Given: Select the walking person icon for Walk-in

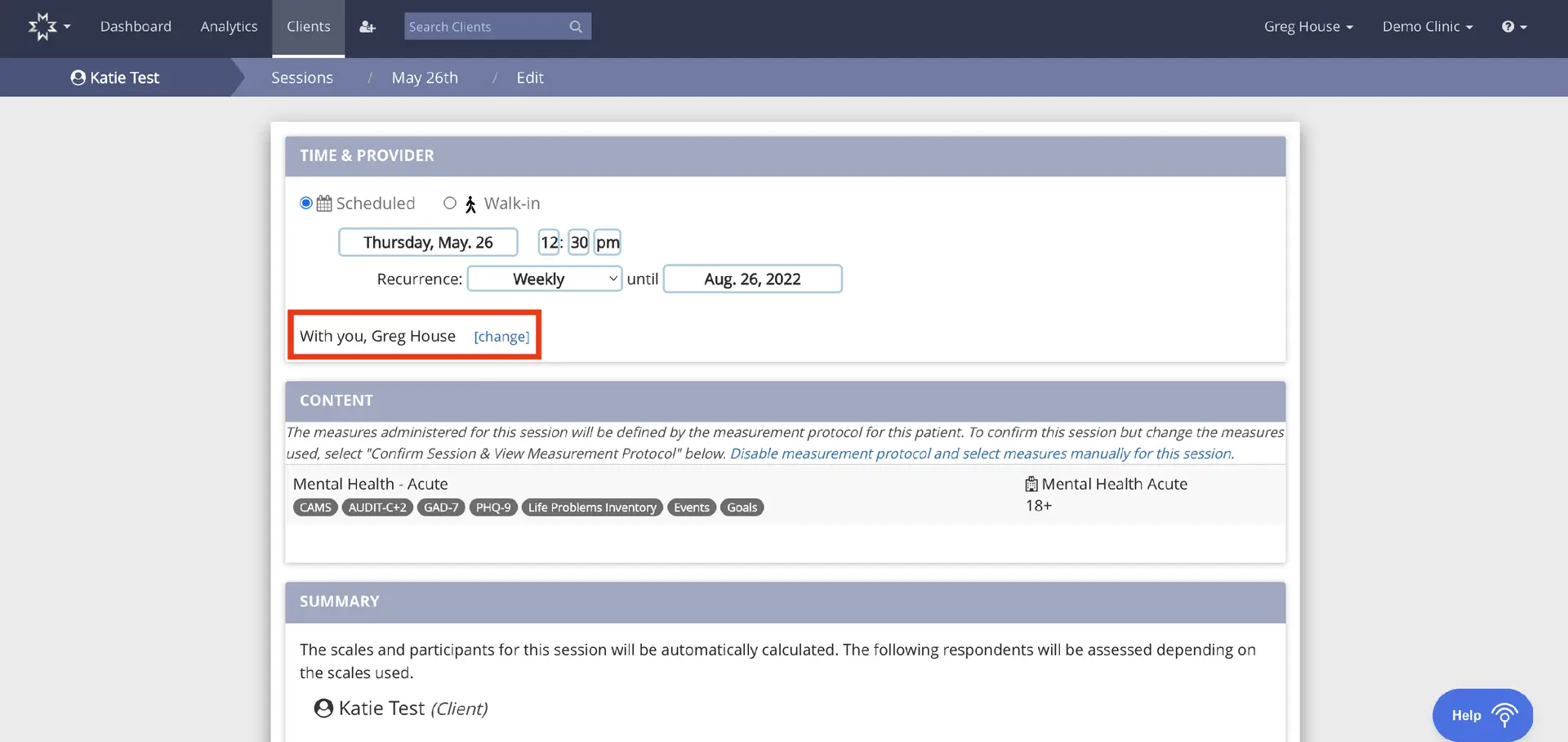Looking at the screenshot, I should (x=470, y=203).
